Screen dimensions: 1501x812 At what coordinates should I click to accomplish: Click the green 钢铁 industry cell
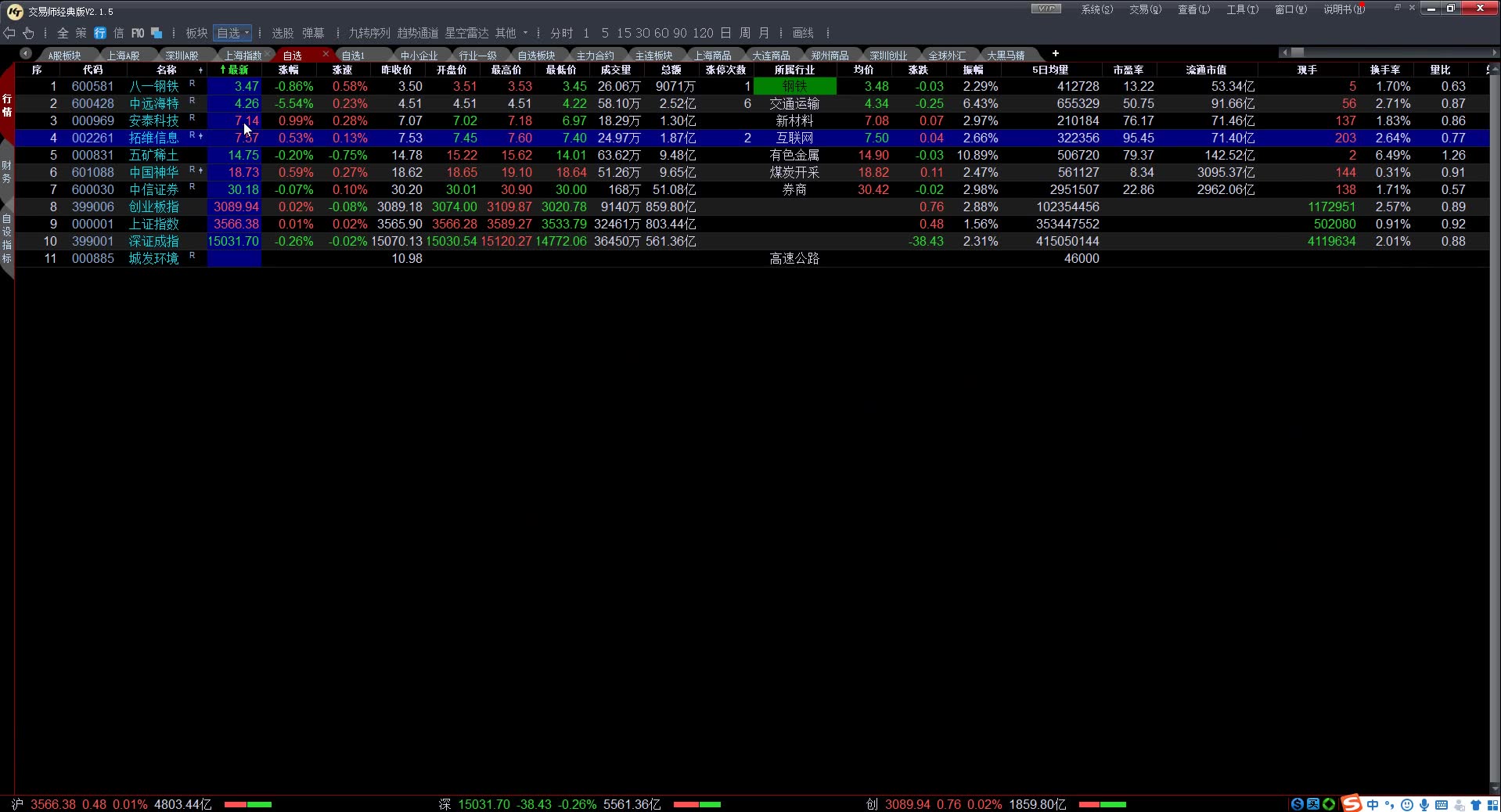click(x=794, y=86)
